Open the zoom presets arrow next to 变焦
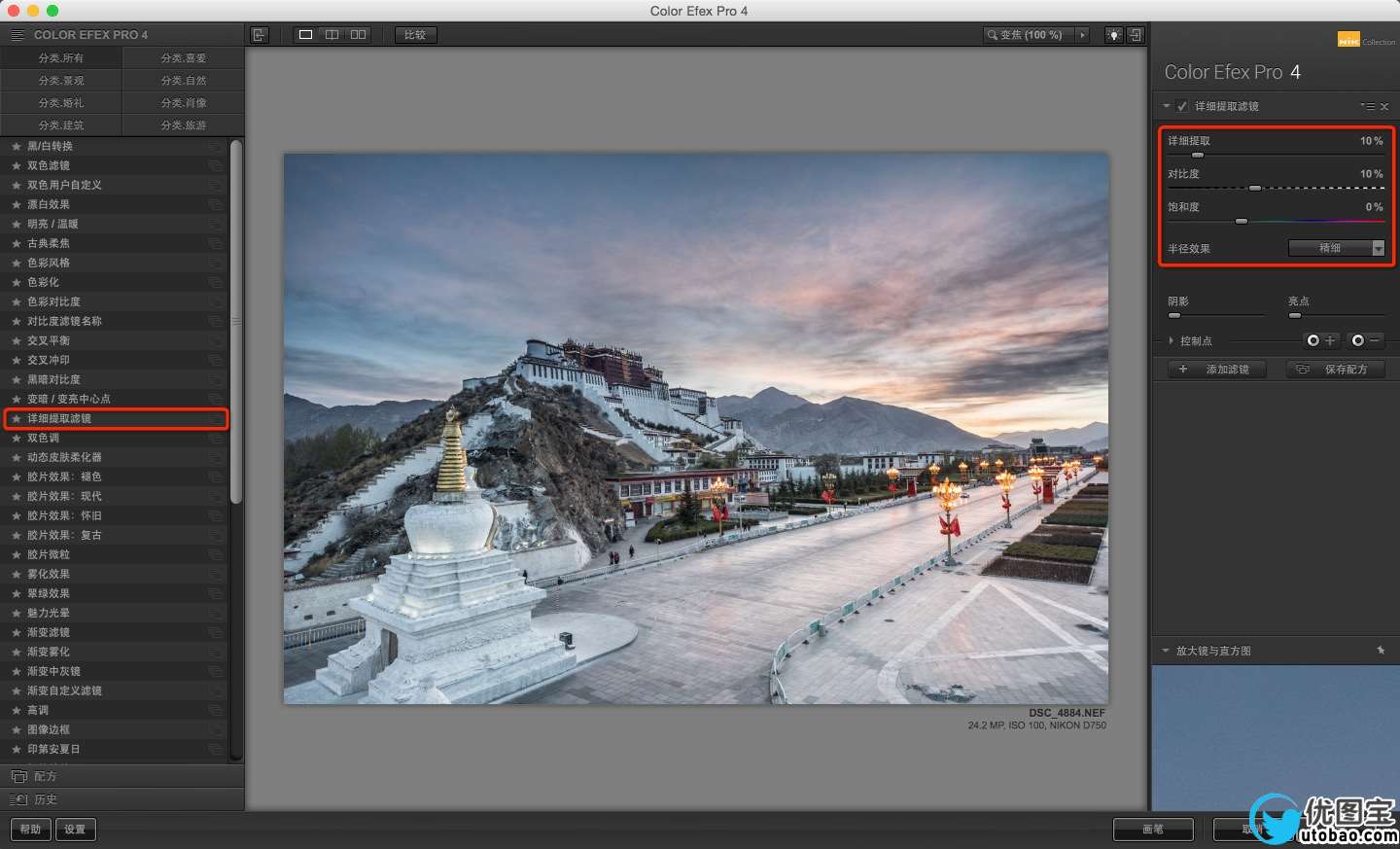Viewport: 1400px width, 849px height. point(1082,35)
